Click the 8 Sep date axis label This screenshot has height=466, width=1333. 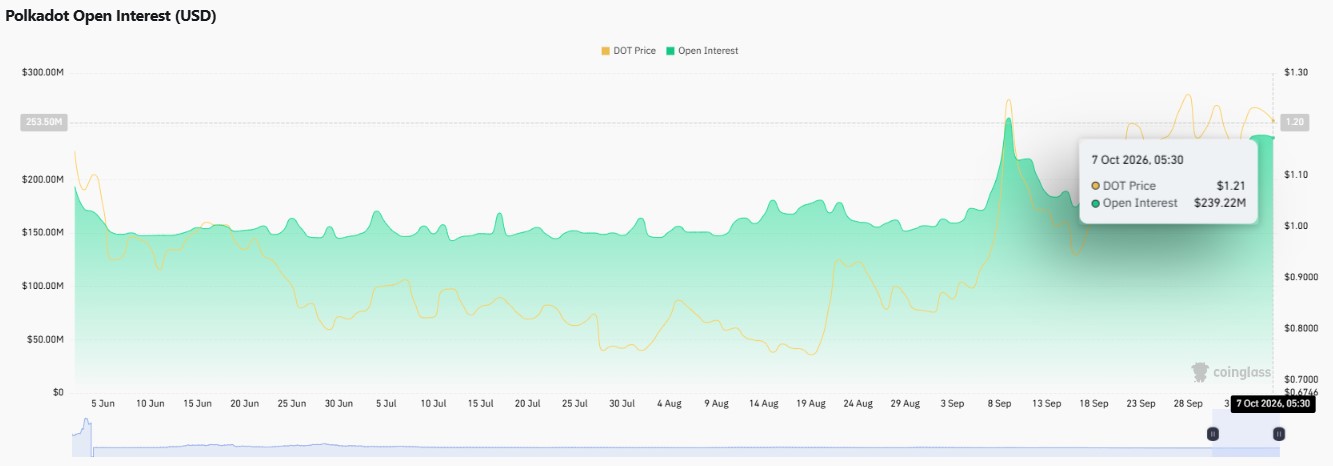[x=999, y=404]
